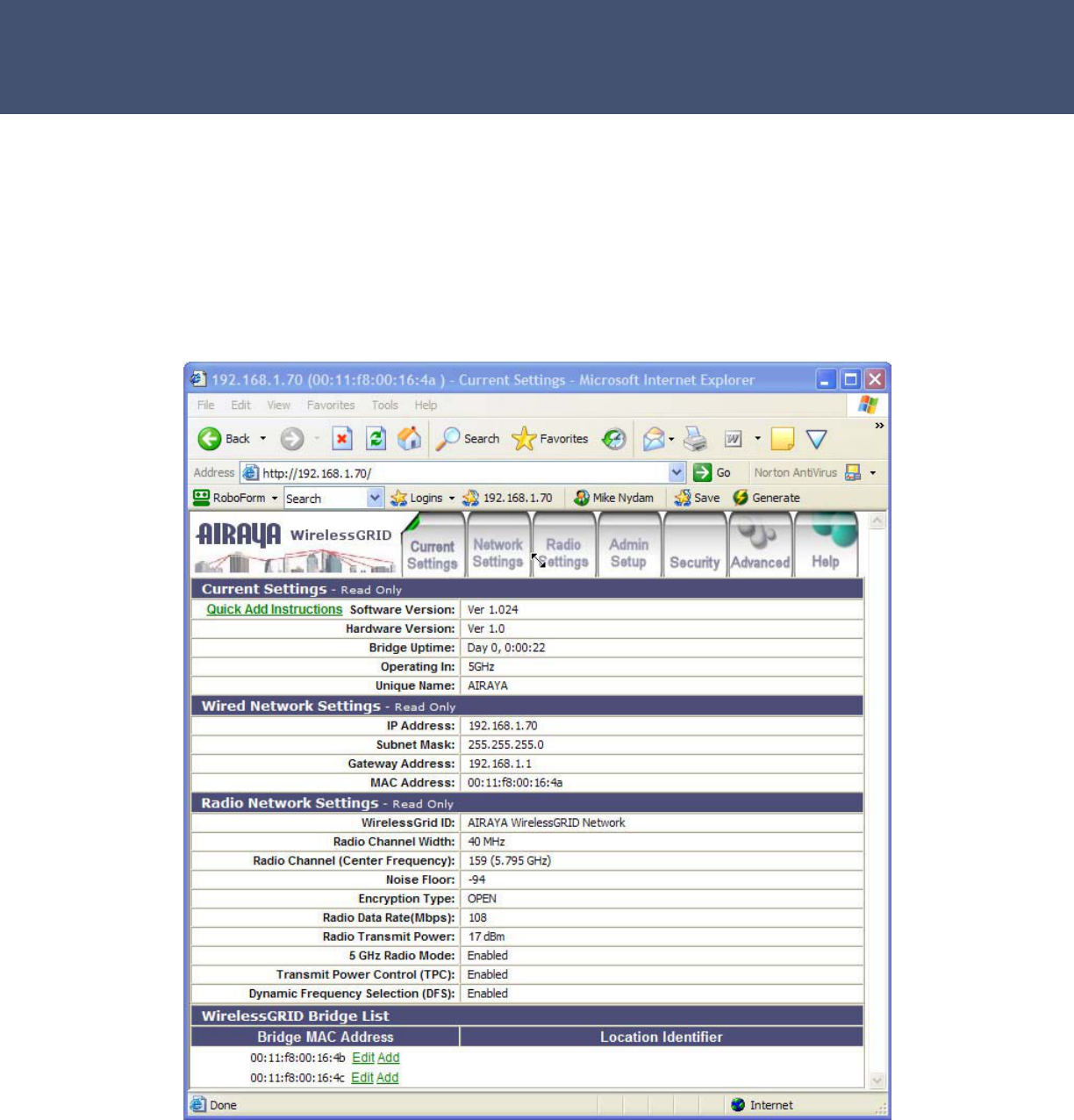Click Edit for bridge 00:11:f8:00:16:4b
1074x1120 pixels.
(363, 1058)
